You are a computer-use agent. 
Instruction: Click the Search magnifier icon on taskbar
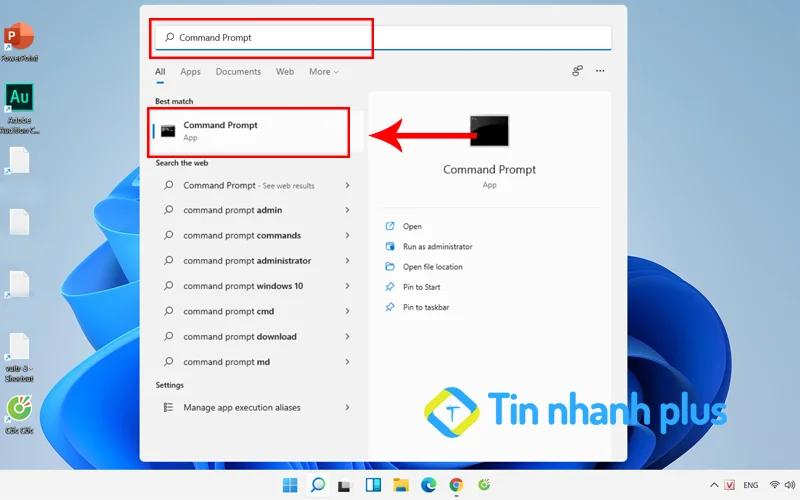[x=318, y=485]
